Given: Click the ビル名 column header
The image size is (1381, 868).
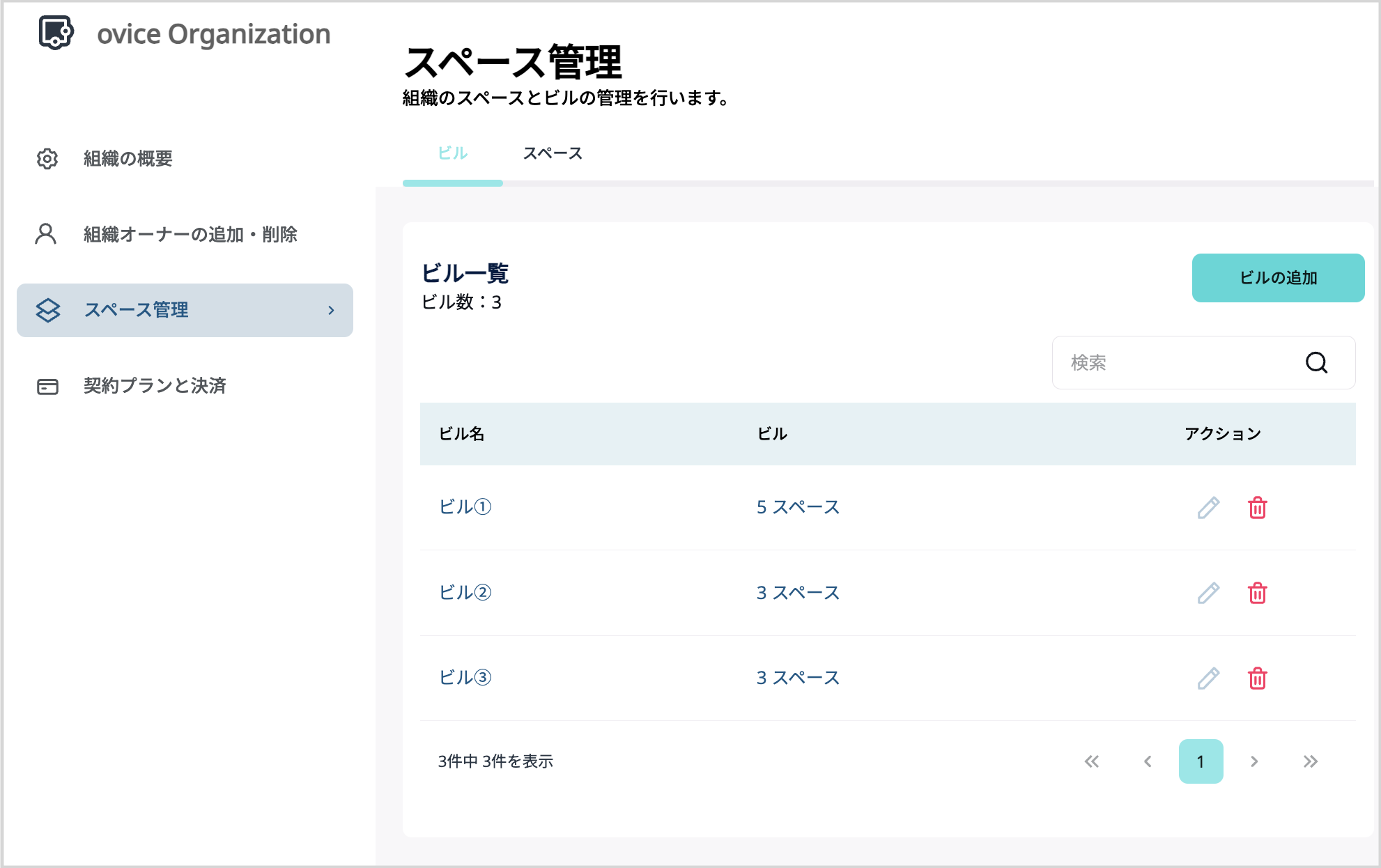Looking at the screenshot, I should pos(461,433).
